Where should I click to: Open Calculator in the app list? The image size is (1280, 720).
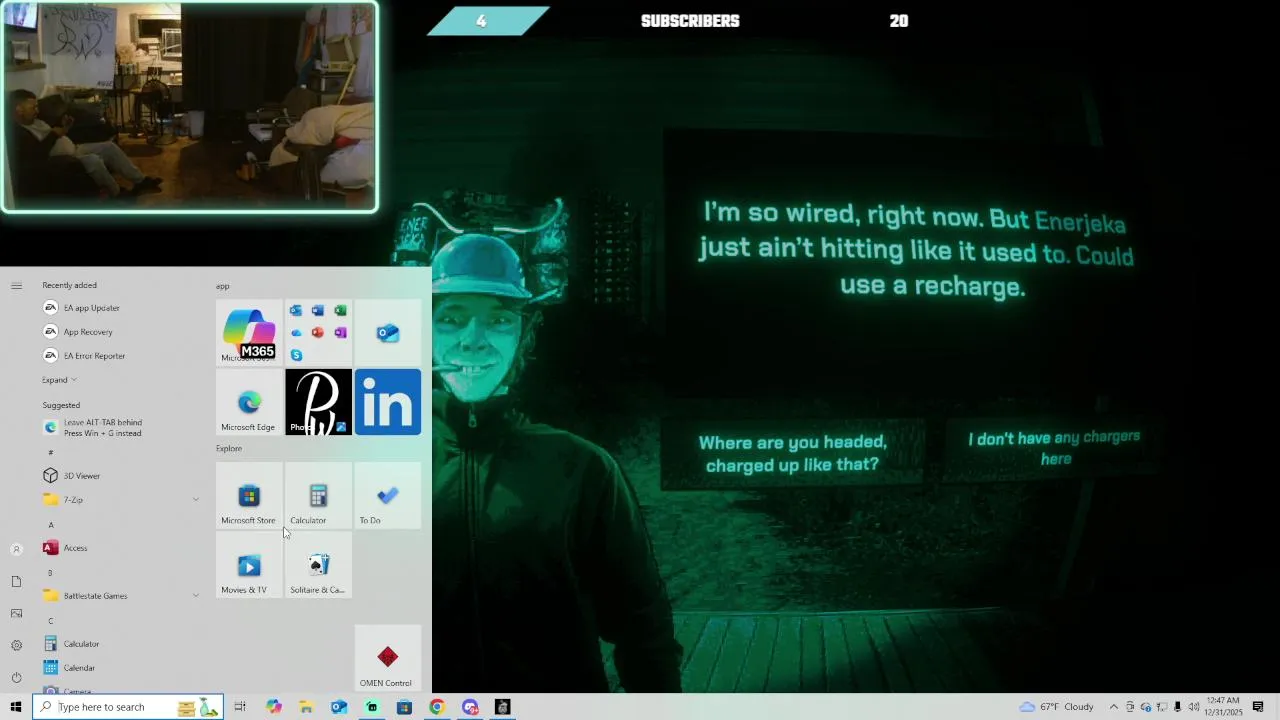[x=120, y=644]
